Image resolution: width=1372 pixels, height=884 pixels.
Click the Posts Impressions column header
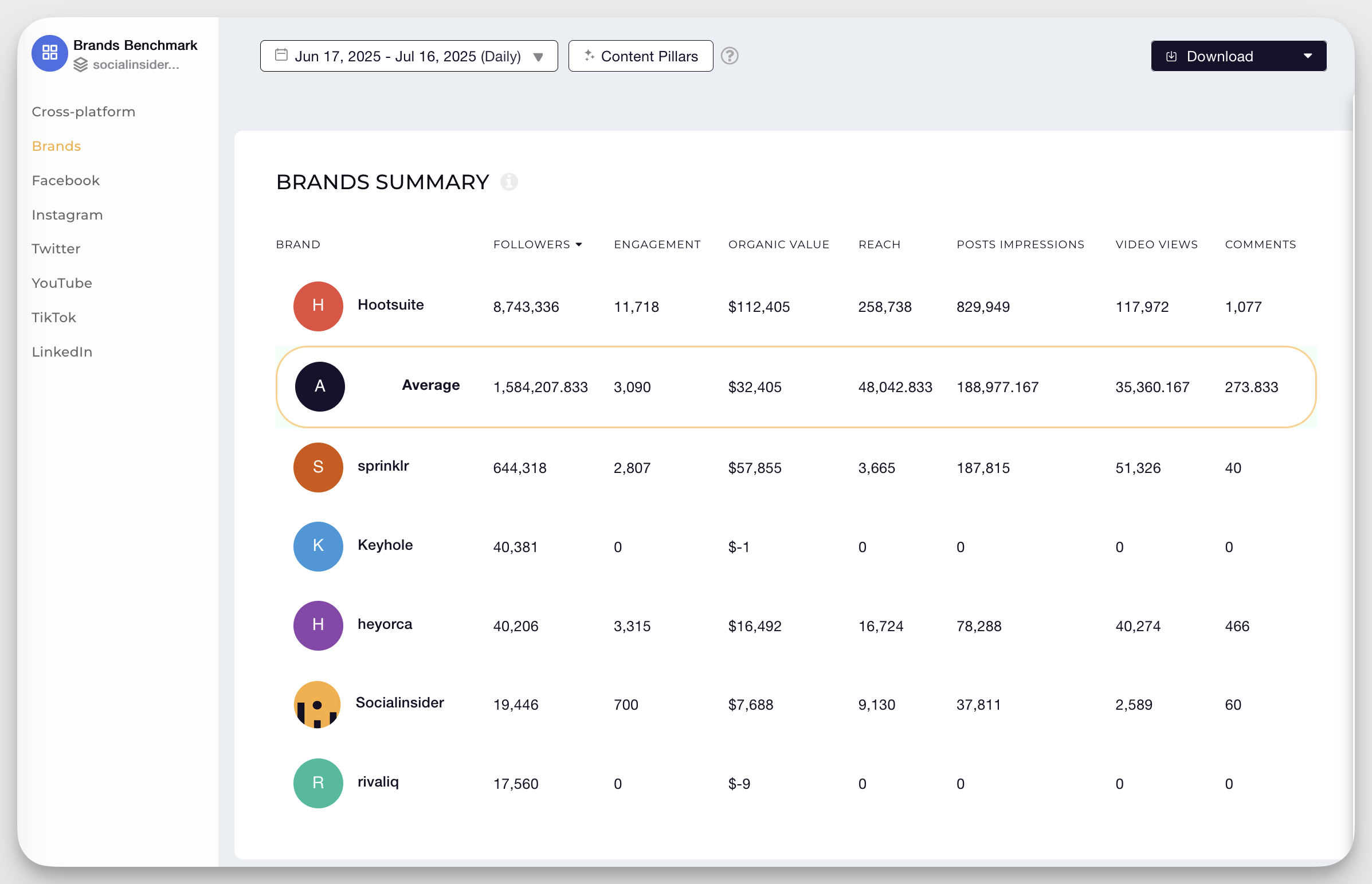tap(1020, 245)
